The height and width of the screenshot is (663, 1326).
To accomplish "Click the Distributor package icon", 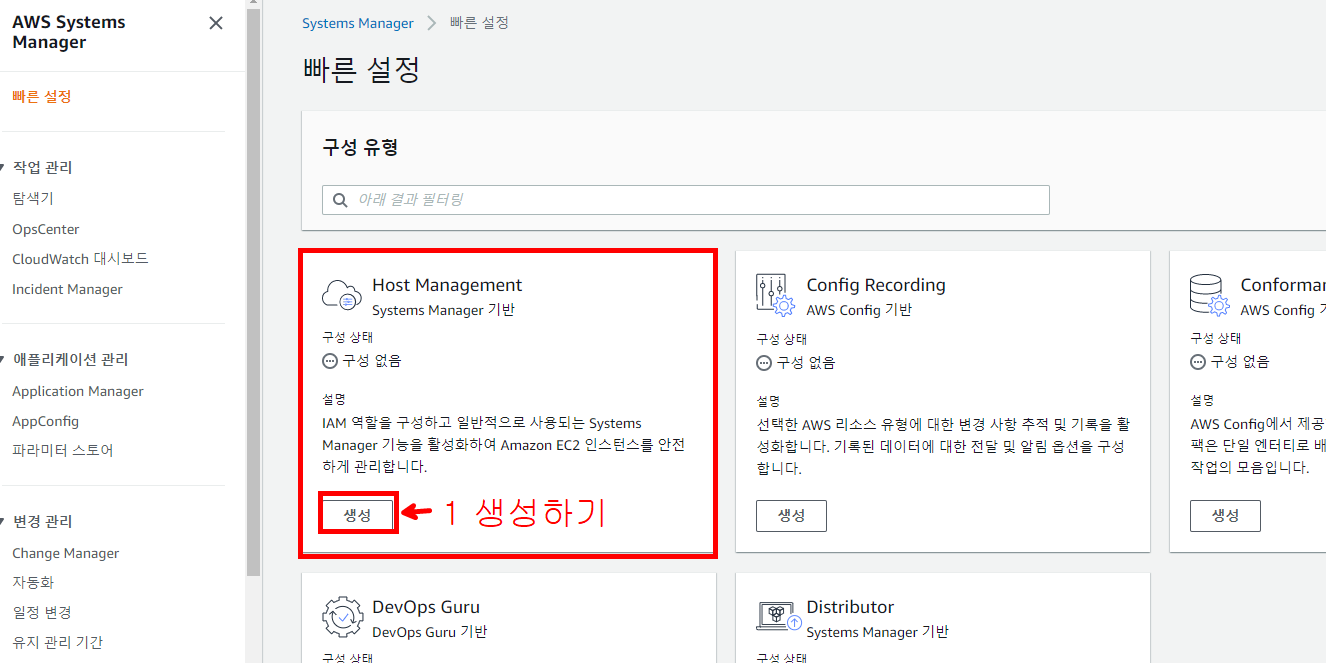I will click(x=777, y=618).
